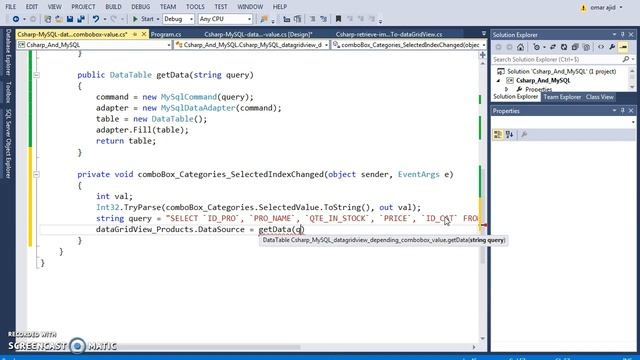Click the Property Pages wrench in Properties panel
The height and width of the screenshot is (360, 640).
524,134
